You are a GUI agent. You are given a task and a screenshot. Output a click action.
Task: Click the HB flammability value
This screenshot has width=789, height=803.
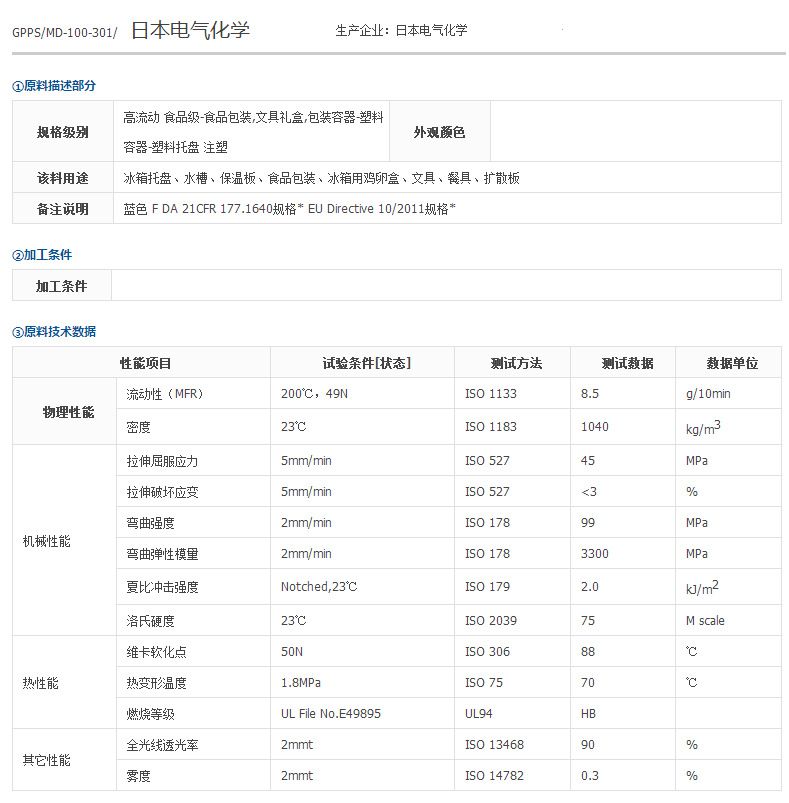588,714
